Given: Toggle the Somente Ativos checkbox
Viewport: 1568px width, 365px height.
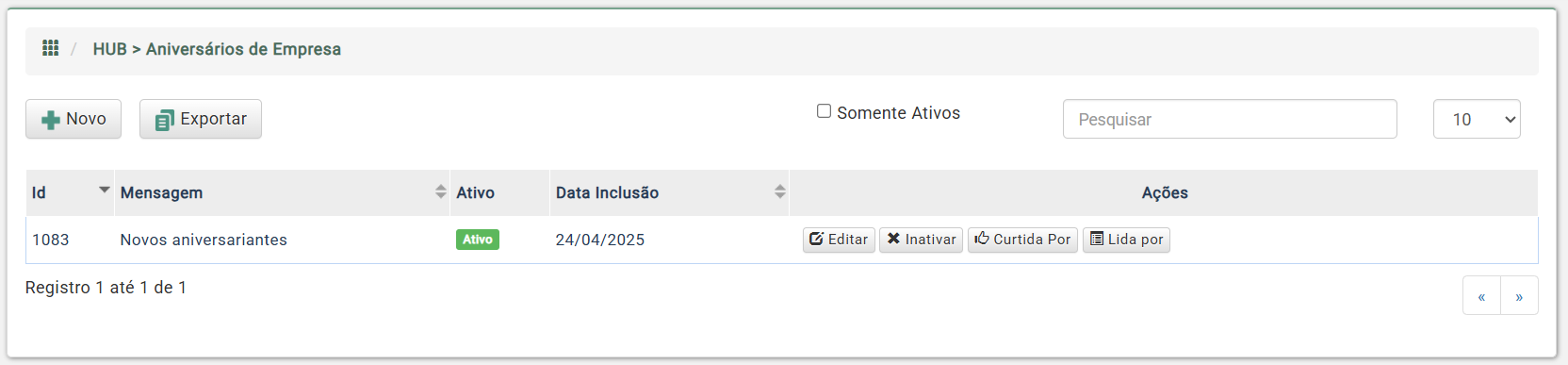Looking at the screenshot, I should (824, 111).
